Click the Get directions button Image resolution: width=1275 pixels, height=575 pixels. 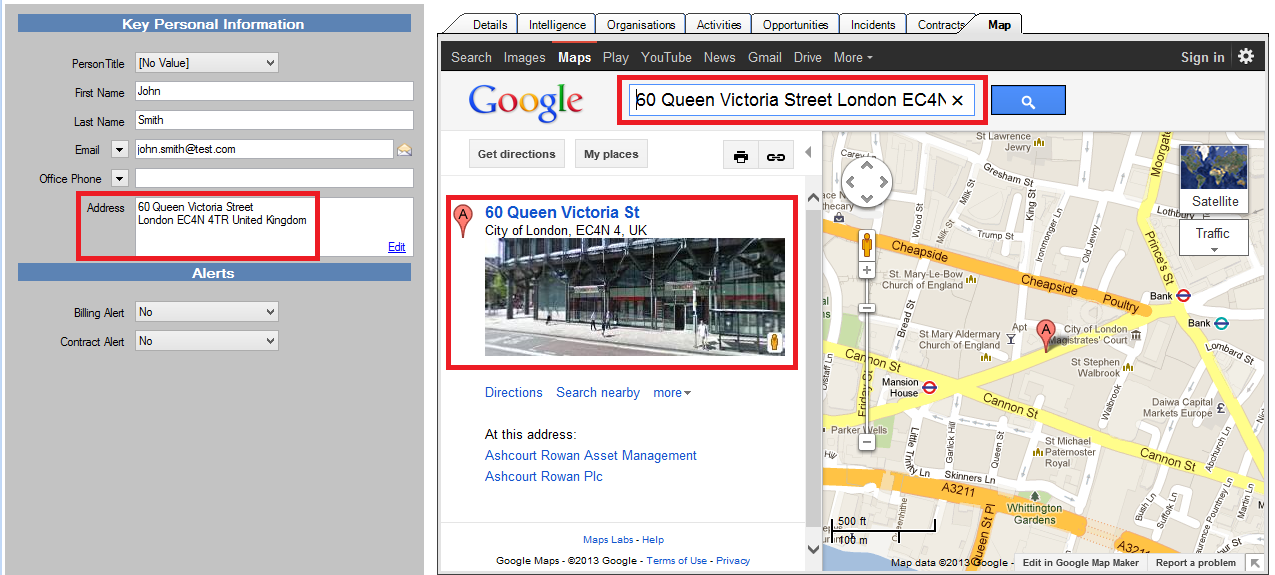(x=516, y=154)
